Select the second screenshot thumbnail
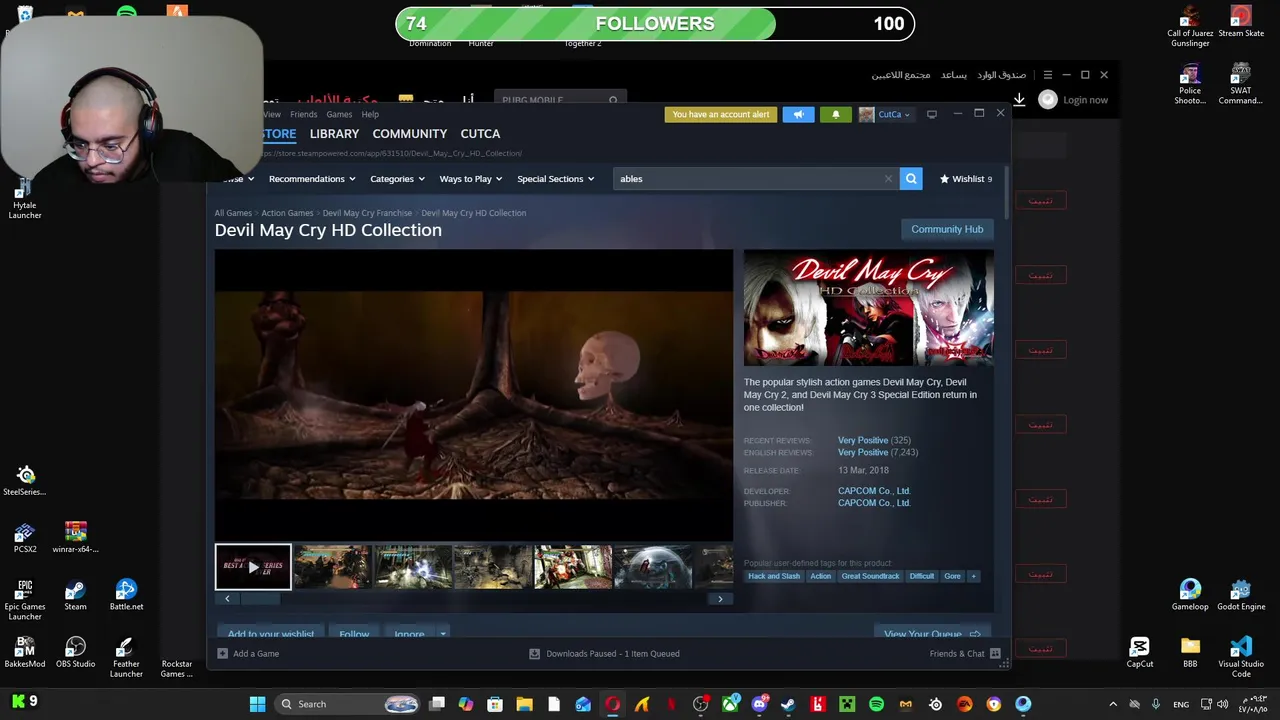Image resolution: width=1280 pixels, height=720 pixels. point(413,567)
